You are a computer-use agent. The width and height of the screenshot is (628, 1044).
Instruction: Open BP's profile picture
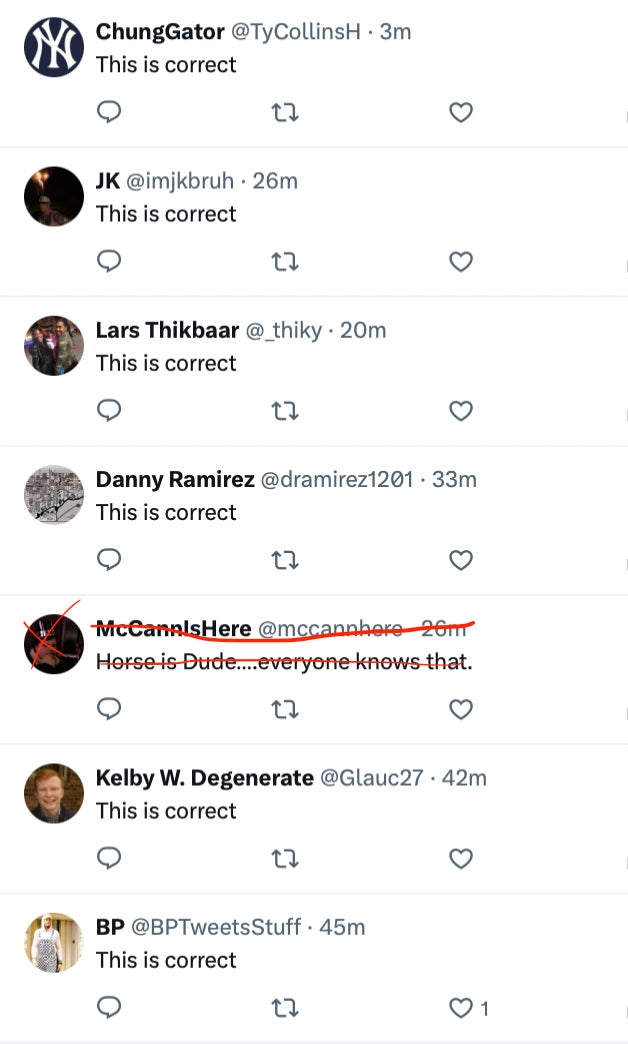[53, 942]
